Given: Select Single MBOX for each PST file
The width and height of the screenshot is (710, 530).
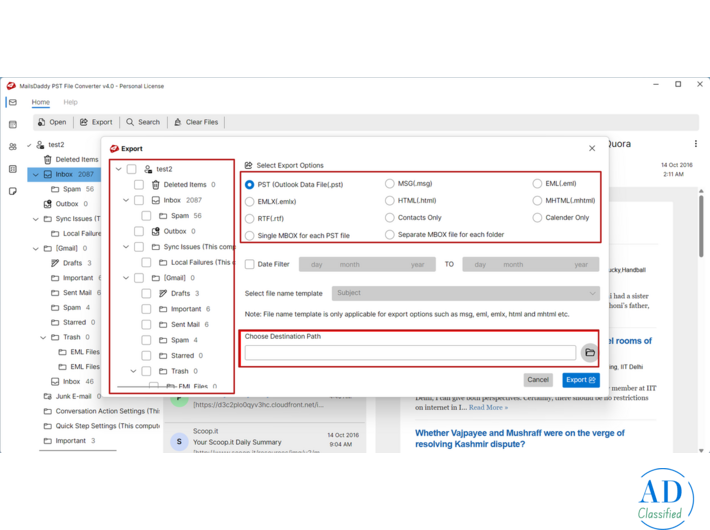Looking at the screenshot, I should click(249, 236).
